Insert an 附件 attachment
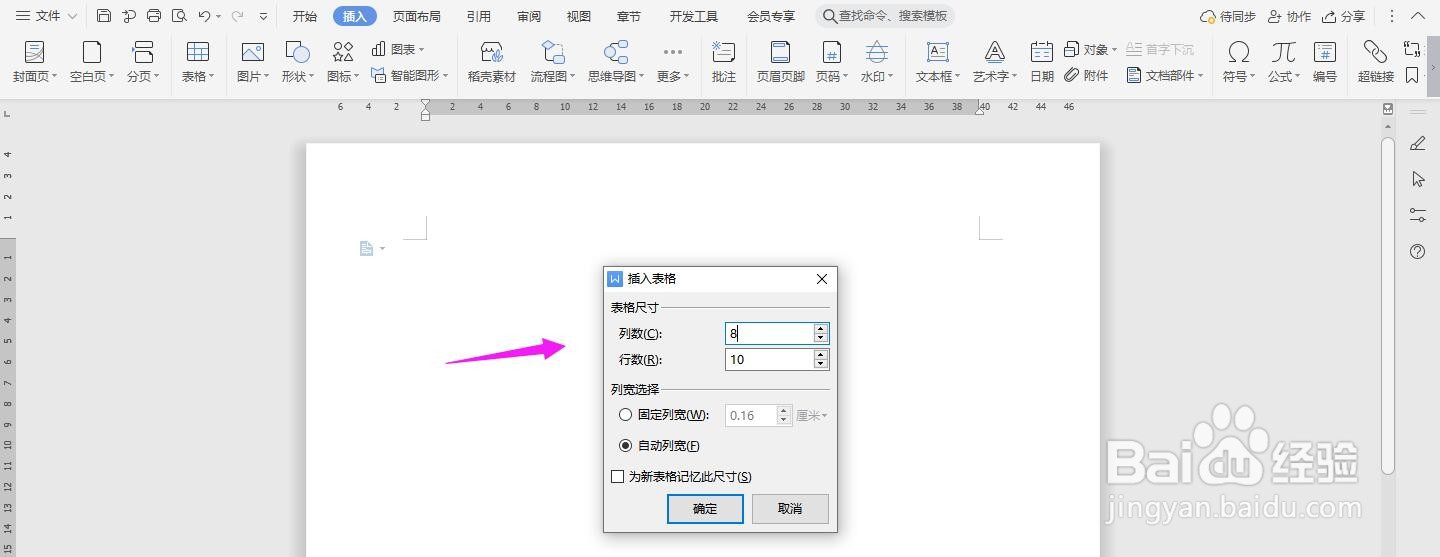This screenshot has width=1440, height=557. [1086, 75]
